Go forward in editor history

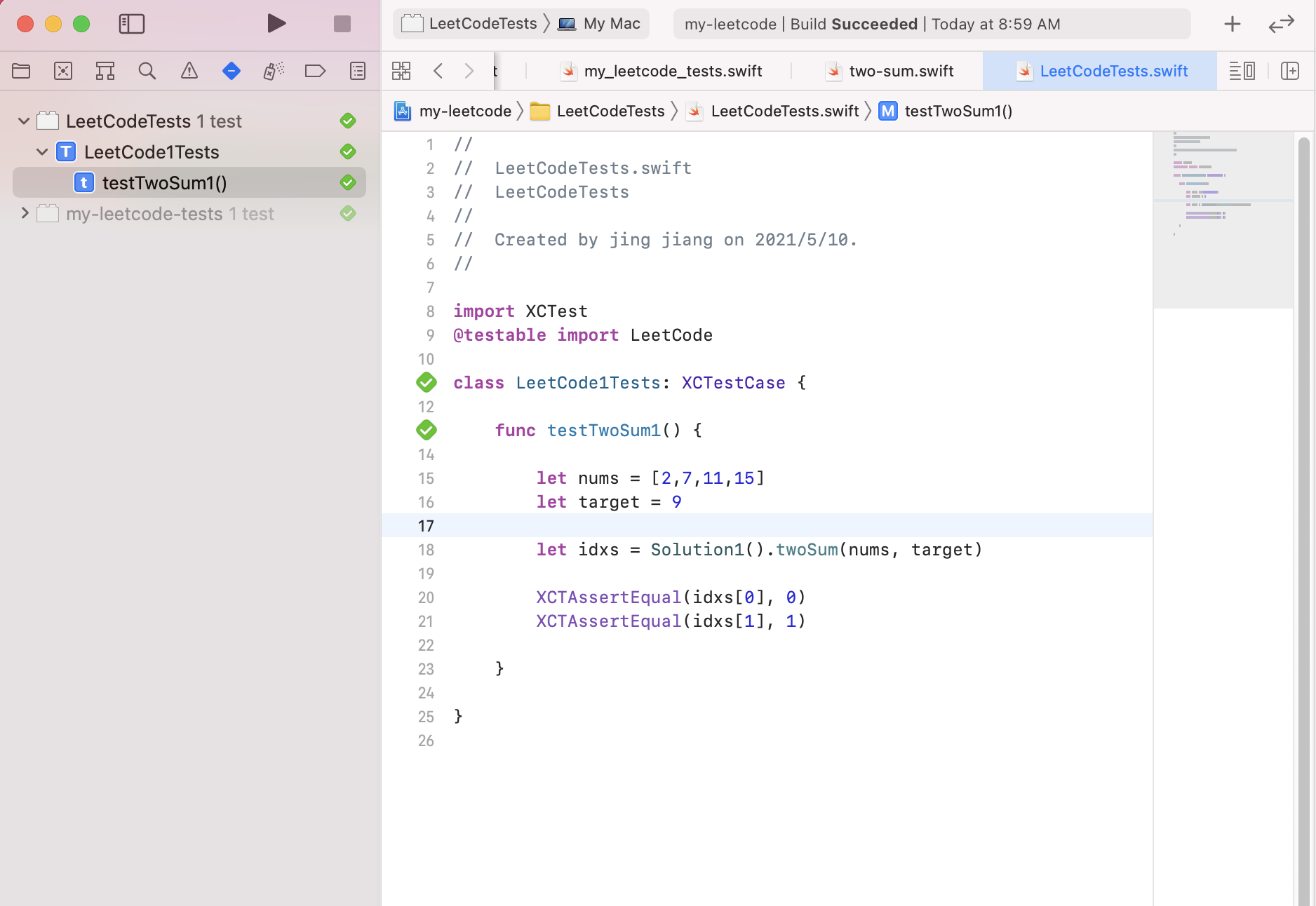coord(469,71)
